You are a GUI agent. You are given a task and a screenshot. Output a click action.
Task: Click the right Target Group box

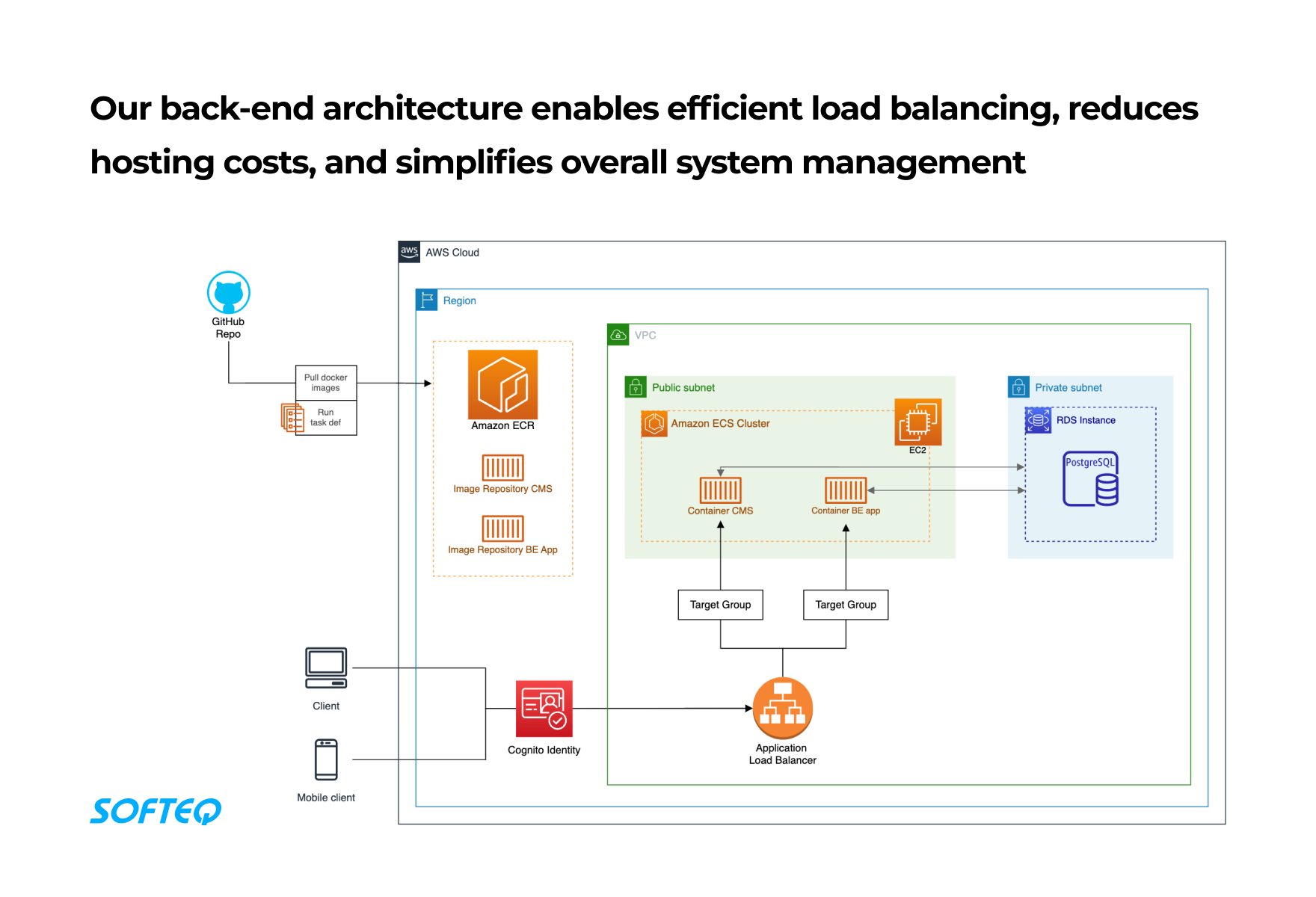point(846,605)
